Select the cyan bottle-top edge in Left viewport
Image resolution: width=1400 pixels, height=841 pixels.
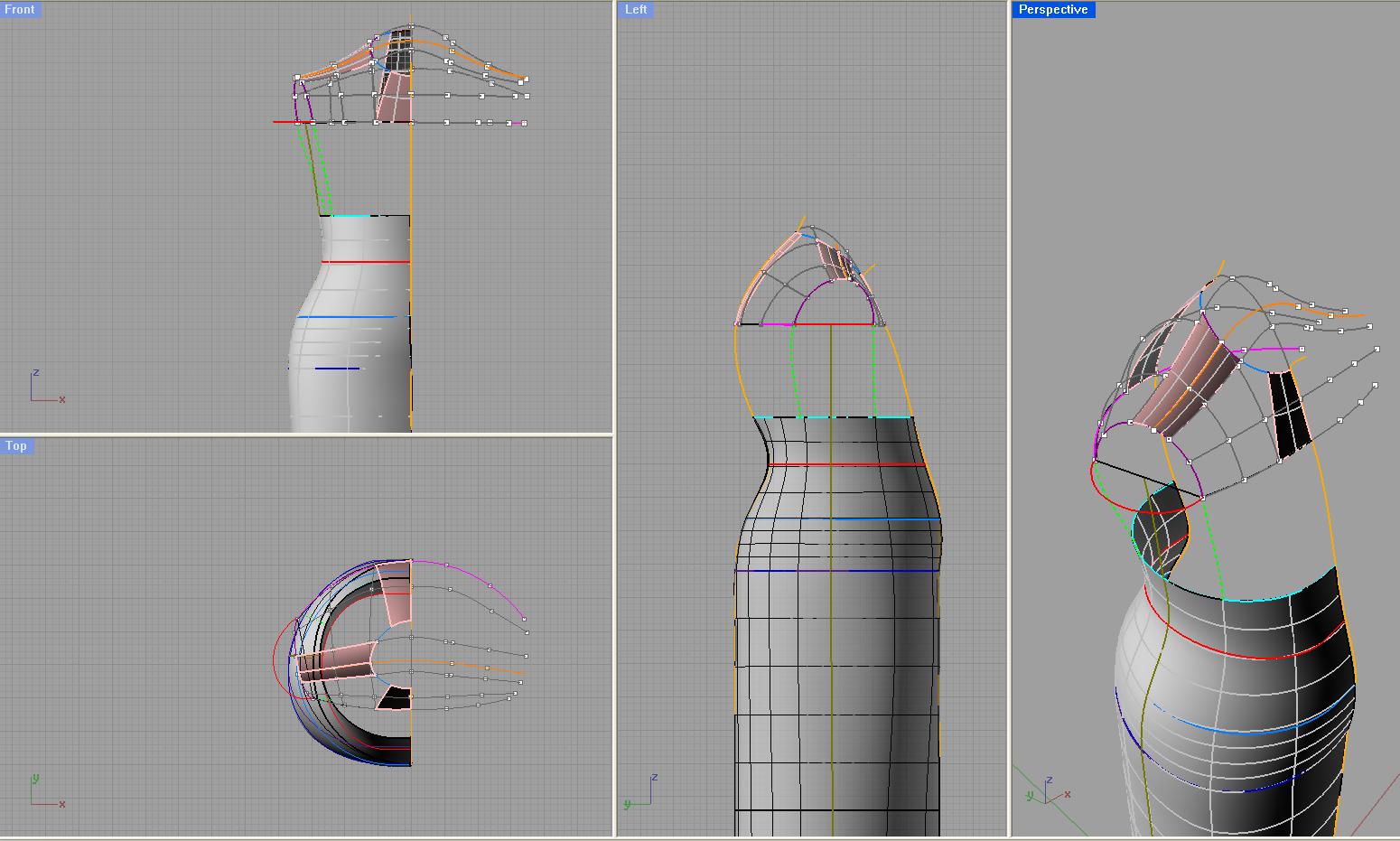tap(831, 417)
